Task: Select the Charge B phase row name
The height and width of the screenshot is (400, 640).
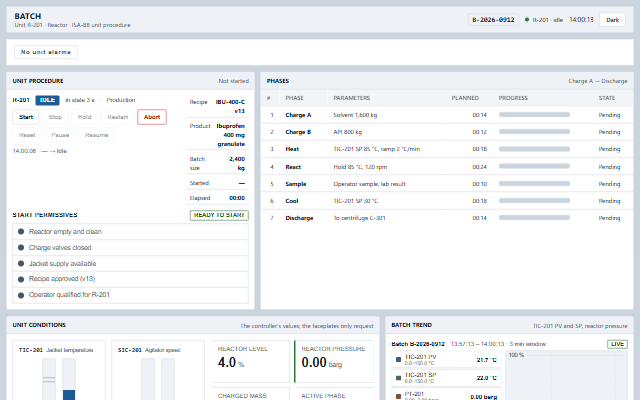Action: (x=298, y=132)
